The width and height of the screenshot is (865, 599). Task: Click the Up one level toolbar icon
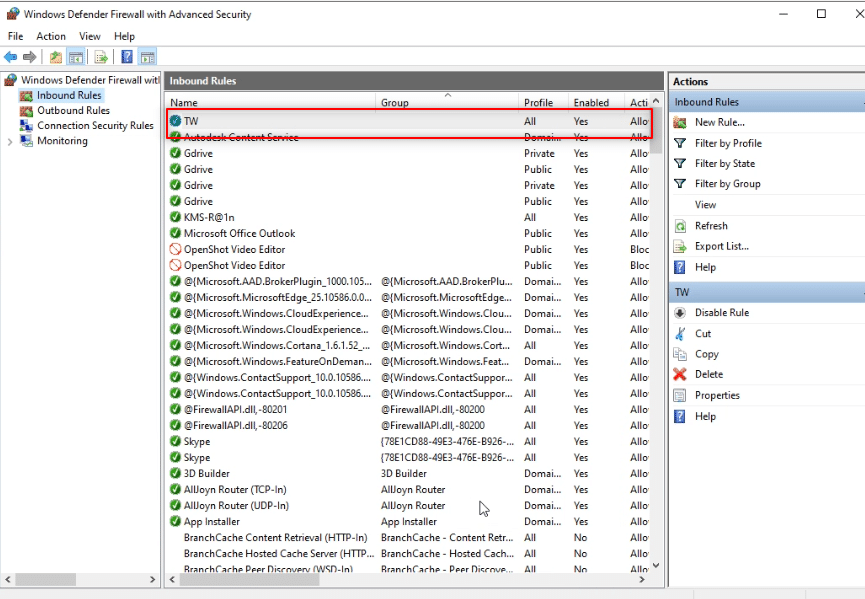[x=56, y=57]
